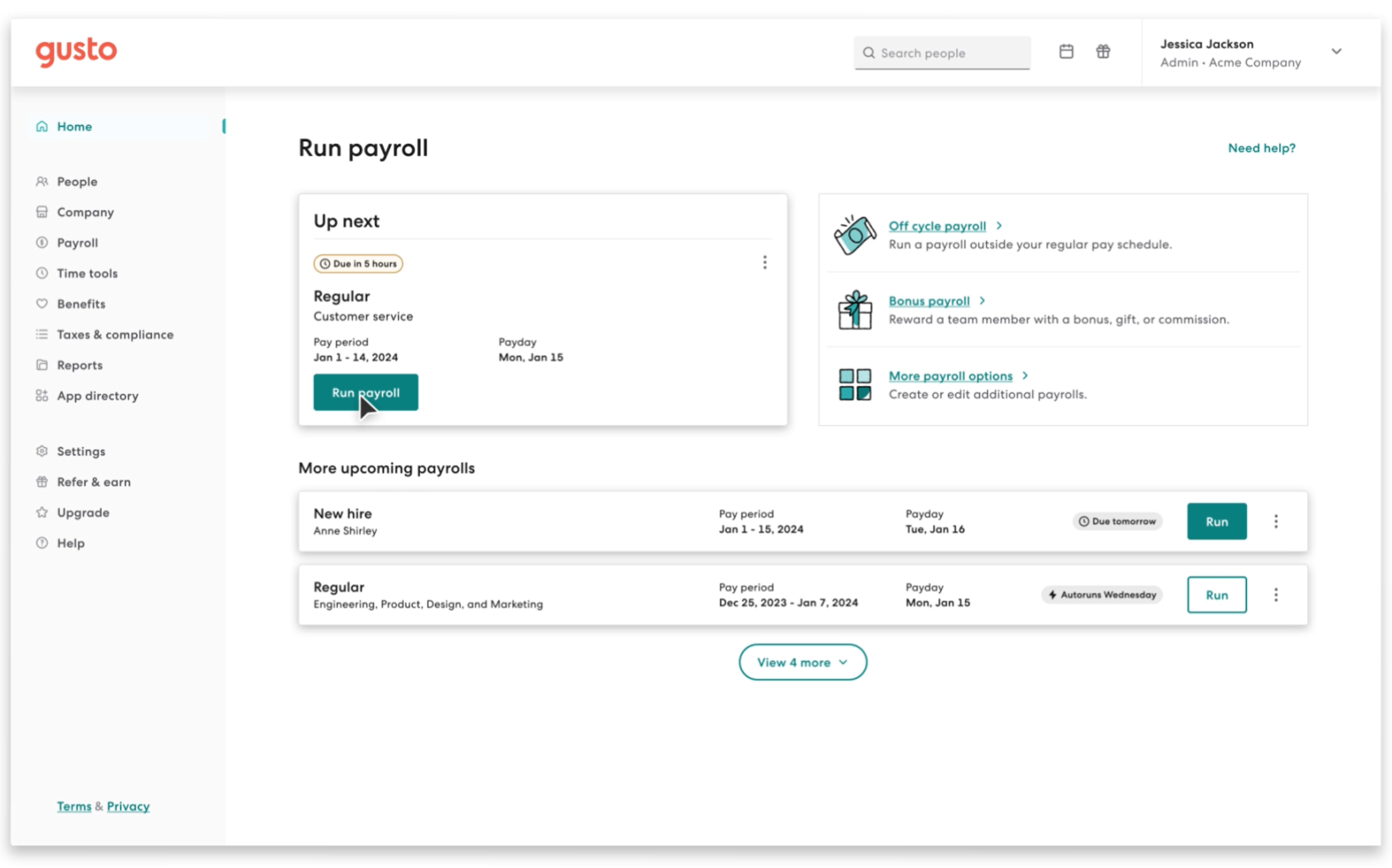Click the More payroll options grid icon
This screenshot has height=868, width=1392.
pyautogui.click(x=854, y=385)
